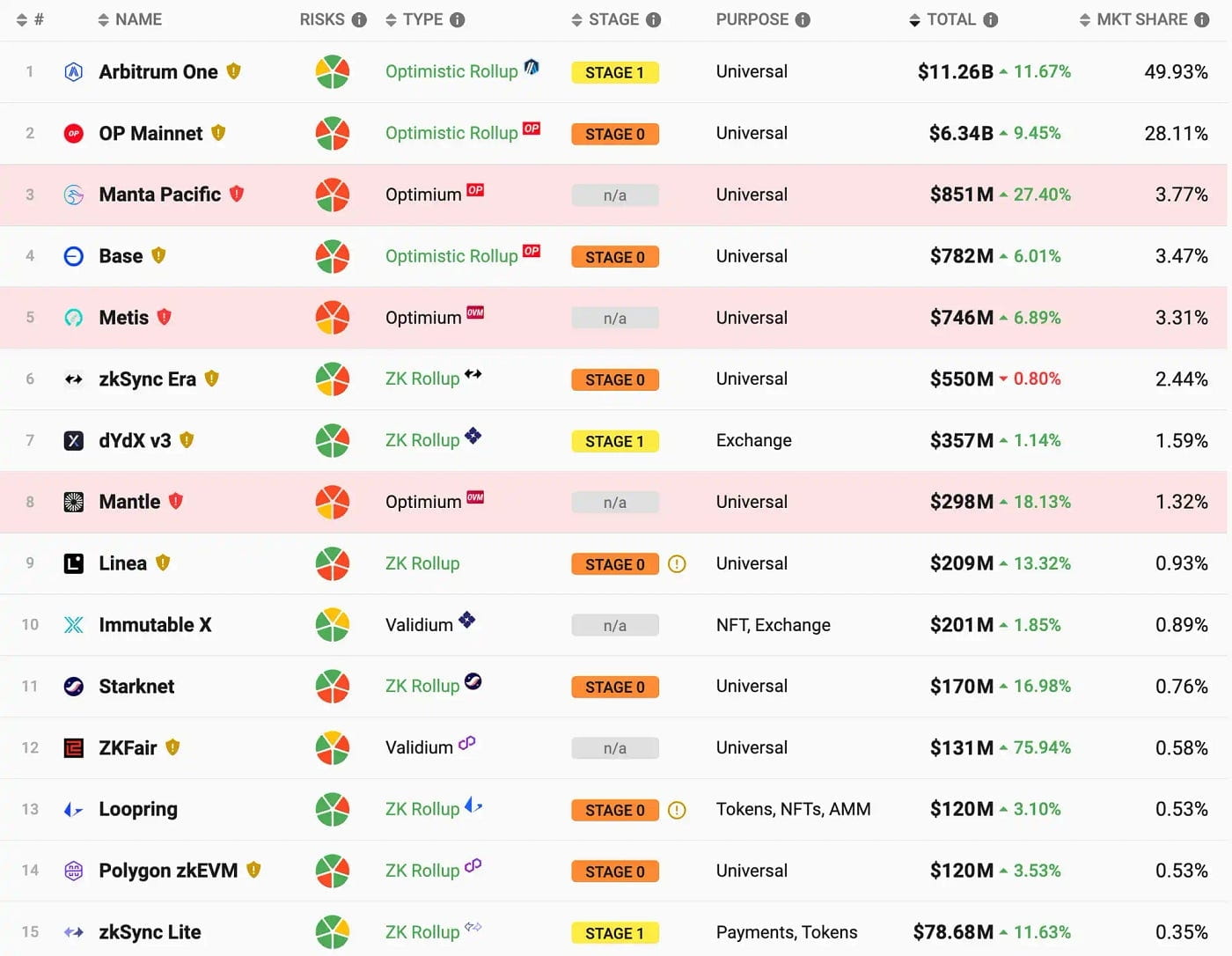The image size is (1232, 956).
Task: Open the zkSync Era project link
Action: [147, 379]
